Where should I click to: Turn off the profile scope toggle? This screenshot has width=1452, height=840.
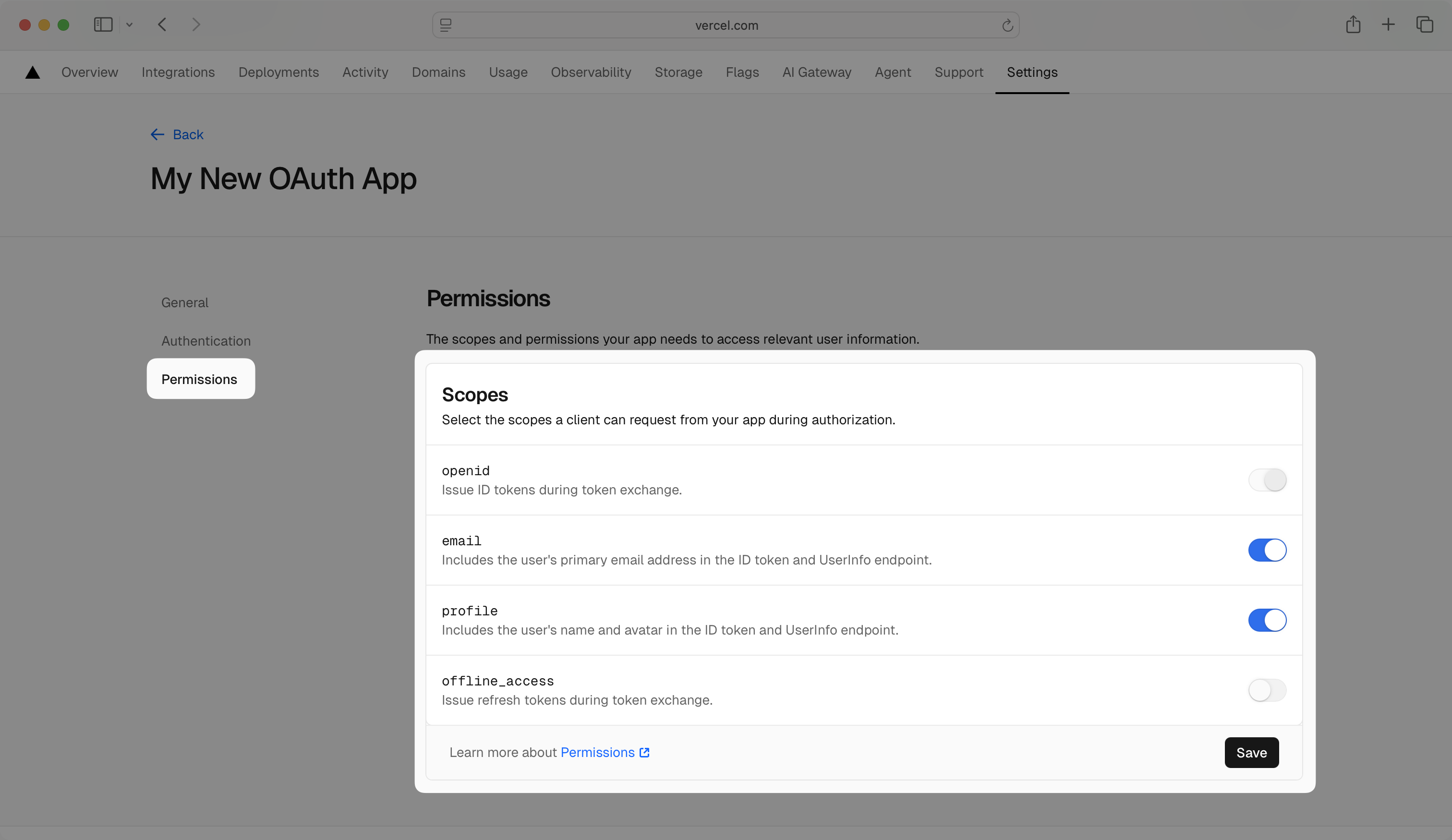click(x=1267, y=621)
